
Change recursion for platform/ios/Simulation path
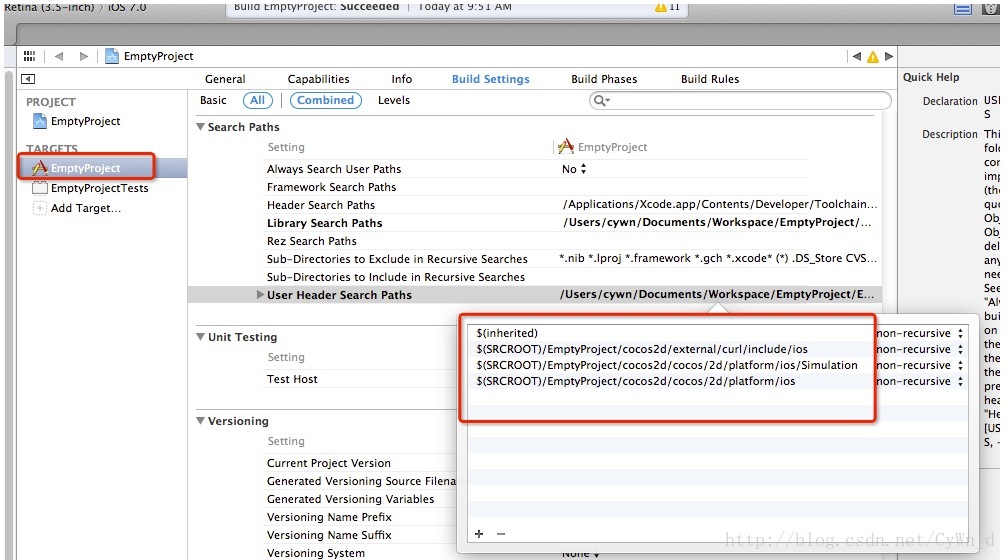pyautogui.click(x=920, y=365)
